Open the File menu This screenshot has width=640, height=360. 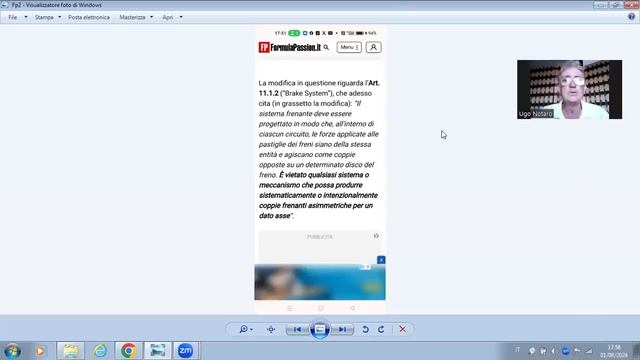(13, 17)
